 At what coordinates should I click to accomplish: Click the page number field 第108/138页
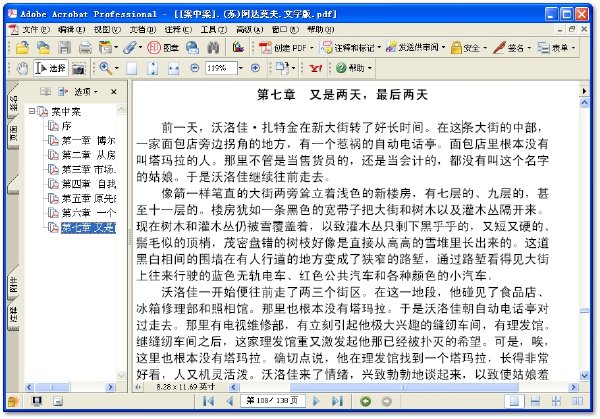pos(273,400)
